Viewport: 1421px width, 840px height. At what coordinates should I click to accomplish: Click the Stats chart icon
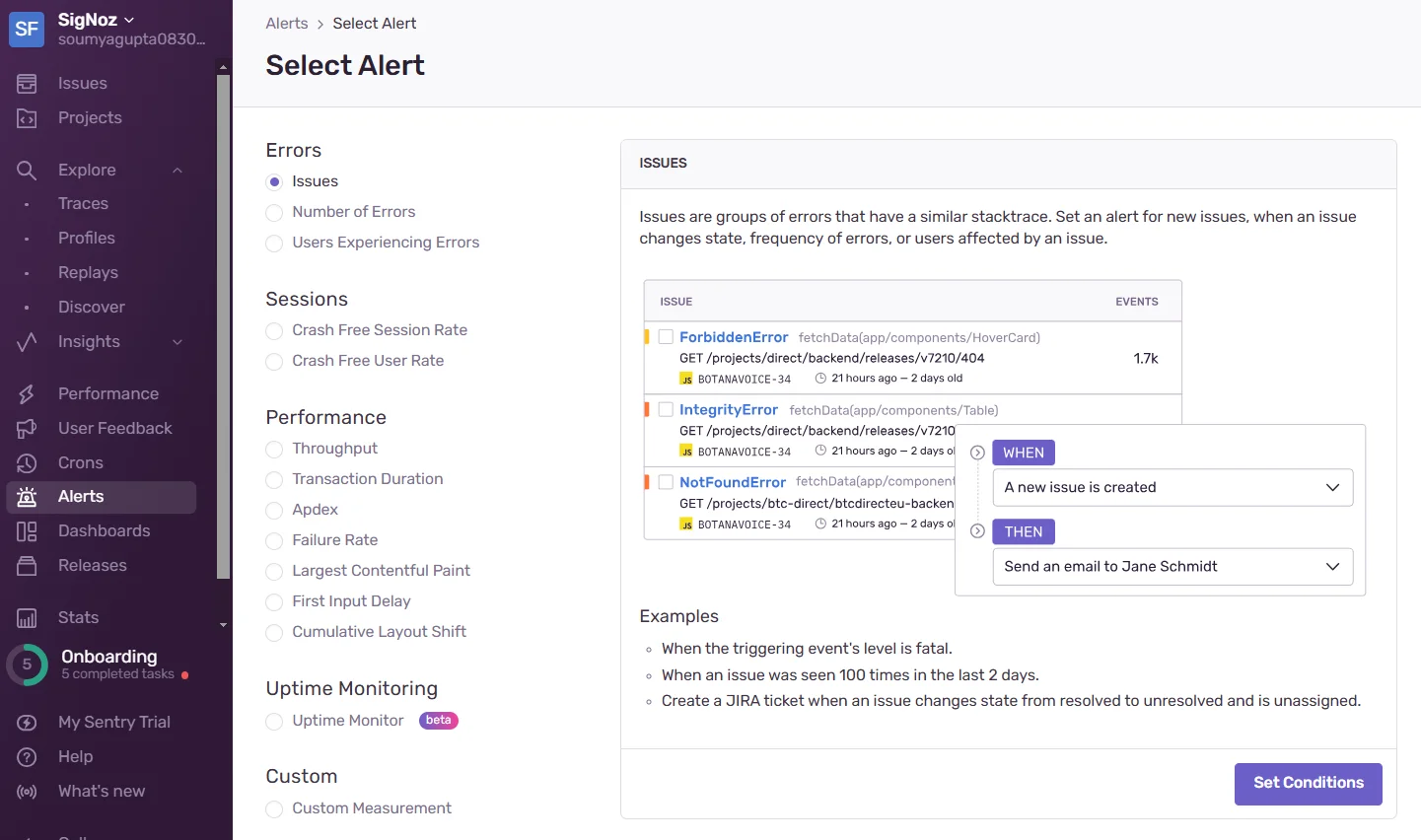click(x=27, y=618)
